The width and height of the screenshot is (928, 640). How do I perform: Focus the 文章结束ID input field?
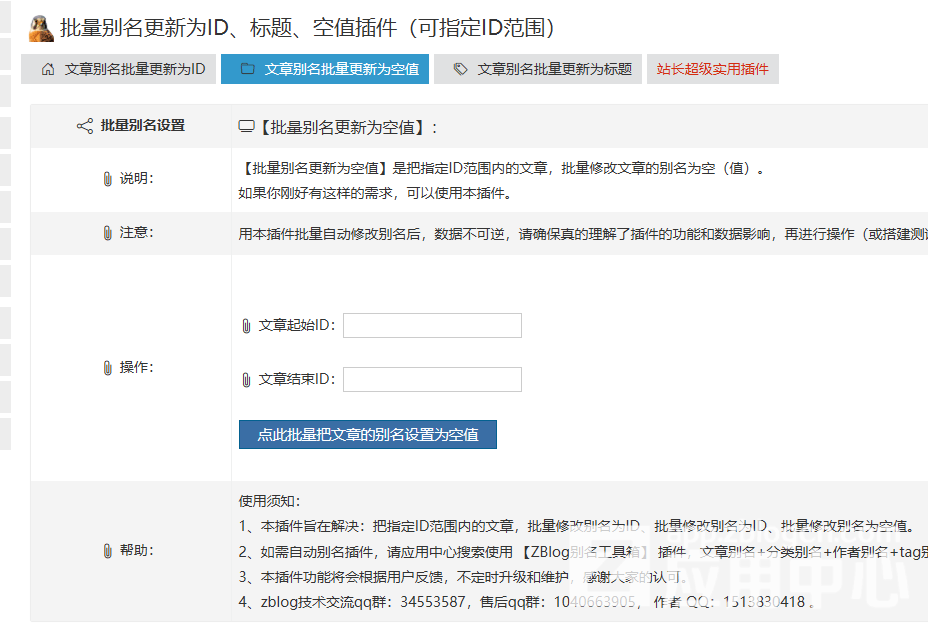pos(432,380)
